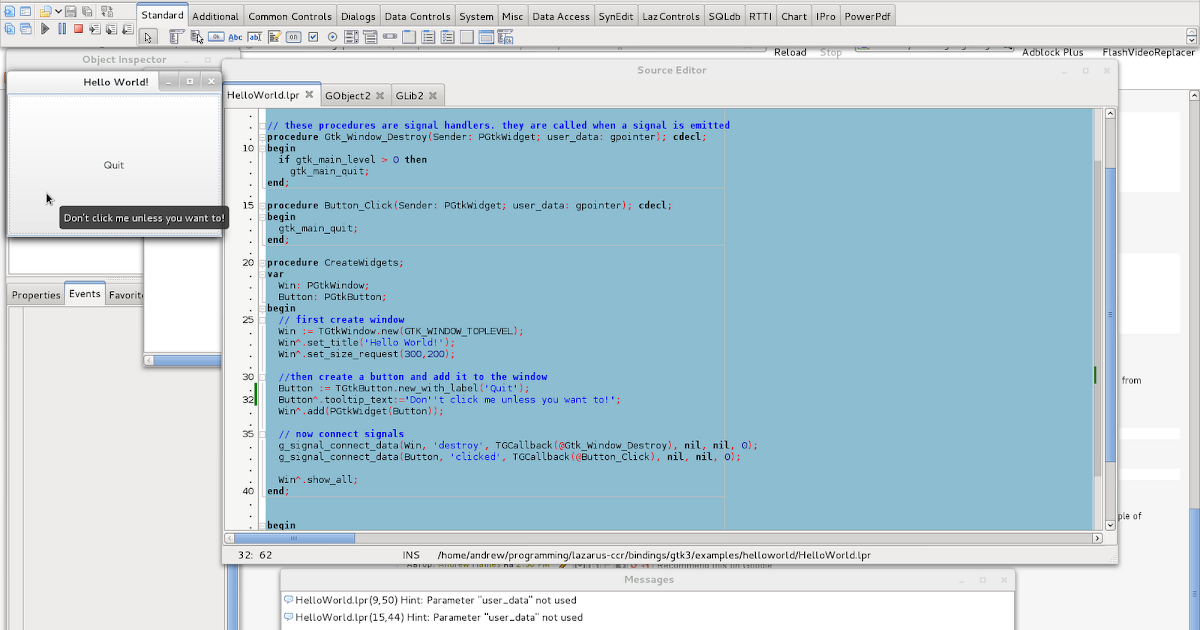This screenshot has width=1200, height=630.
Task: Run the program with green play icon
Action: 45,29
